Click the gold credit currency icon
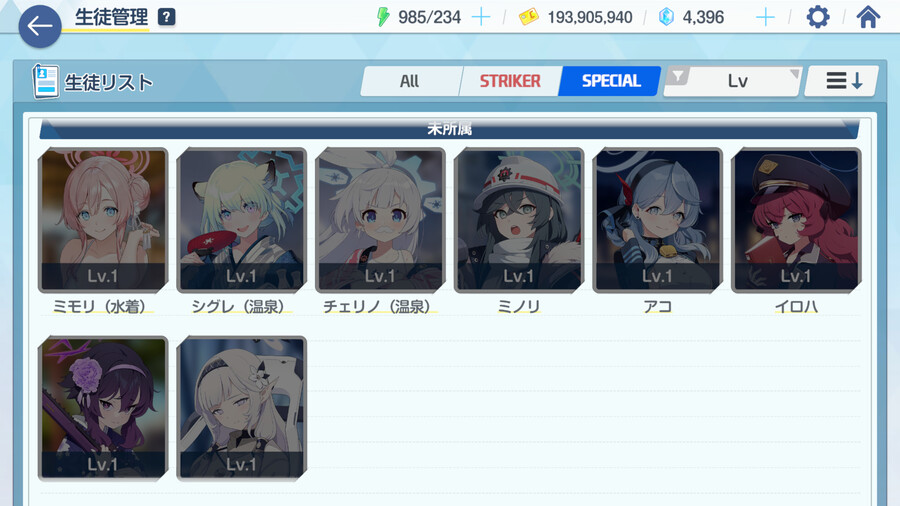 pos(529,17)
